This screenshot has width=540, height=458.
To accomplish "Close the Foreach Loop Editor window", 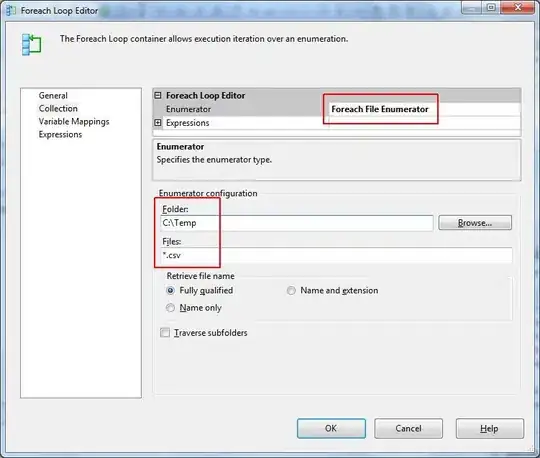I will pyautogui.click(x=518, y=7).
